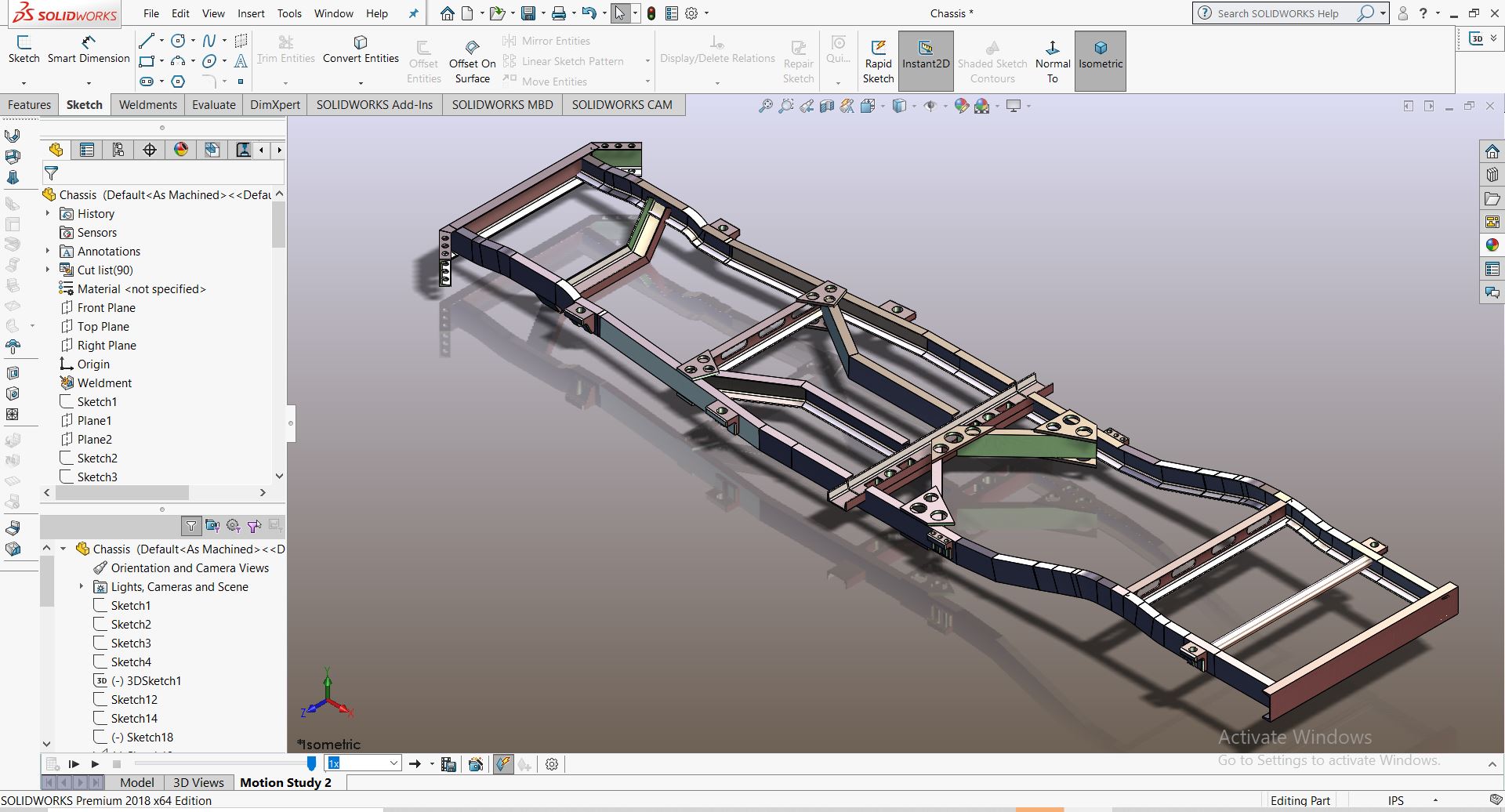Screen dimensions: 1505x812
Task: Click the Smart Dimension tool
Action: point(89,49)
